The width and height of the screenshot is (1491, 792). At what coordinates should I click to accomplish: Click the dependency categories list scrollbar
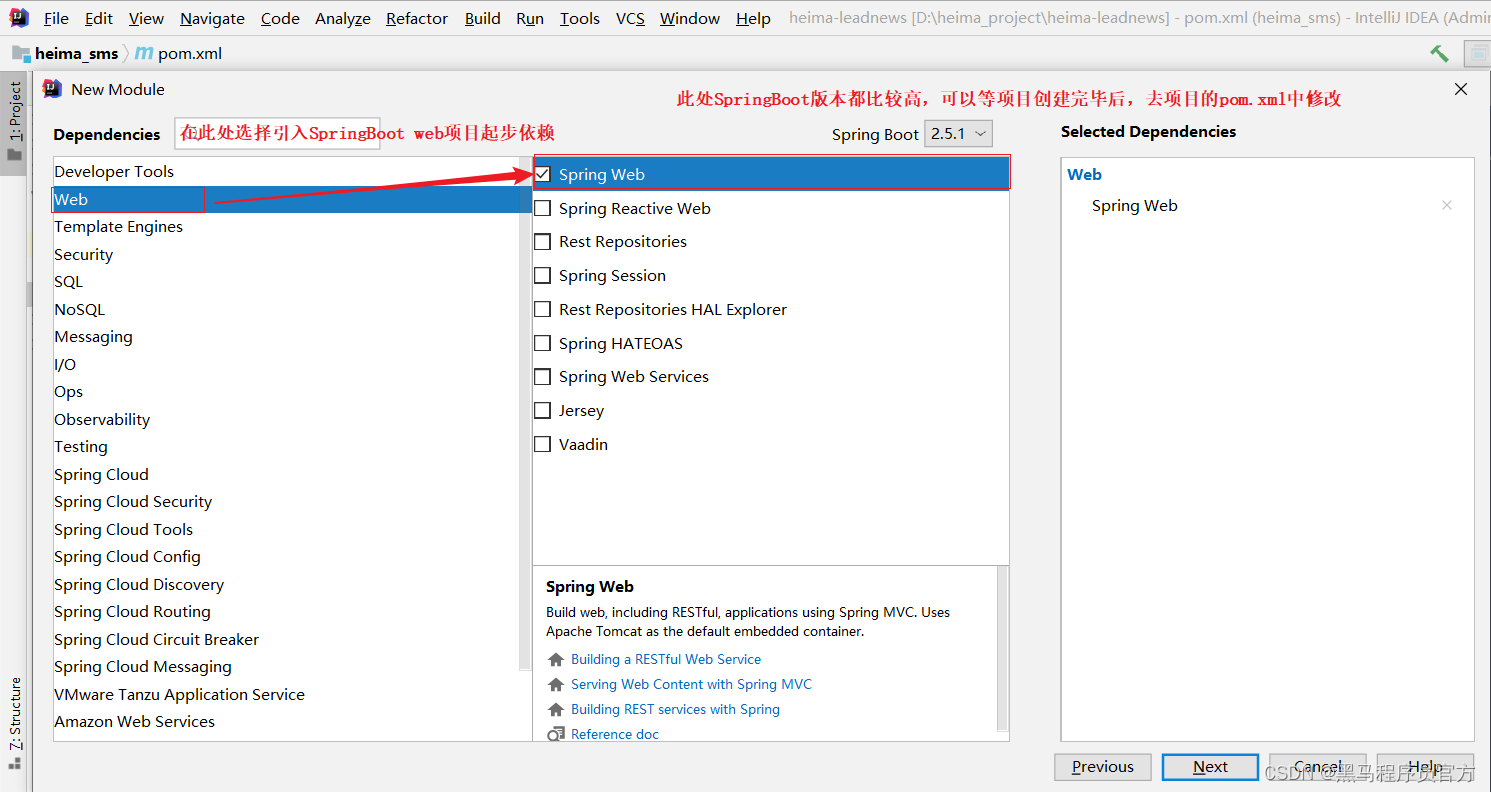525,414
